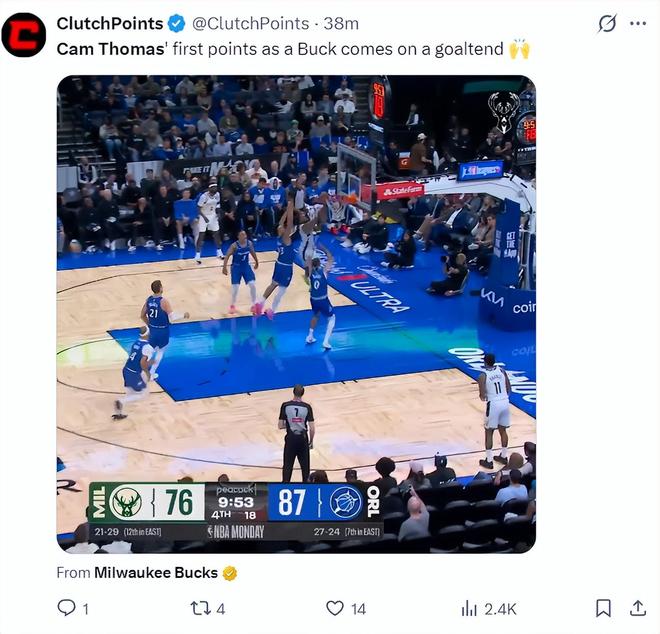Repost using the retweet arrows icon
Viewport: 660px width, 634px height.
(x=200, y=608)
